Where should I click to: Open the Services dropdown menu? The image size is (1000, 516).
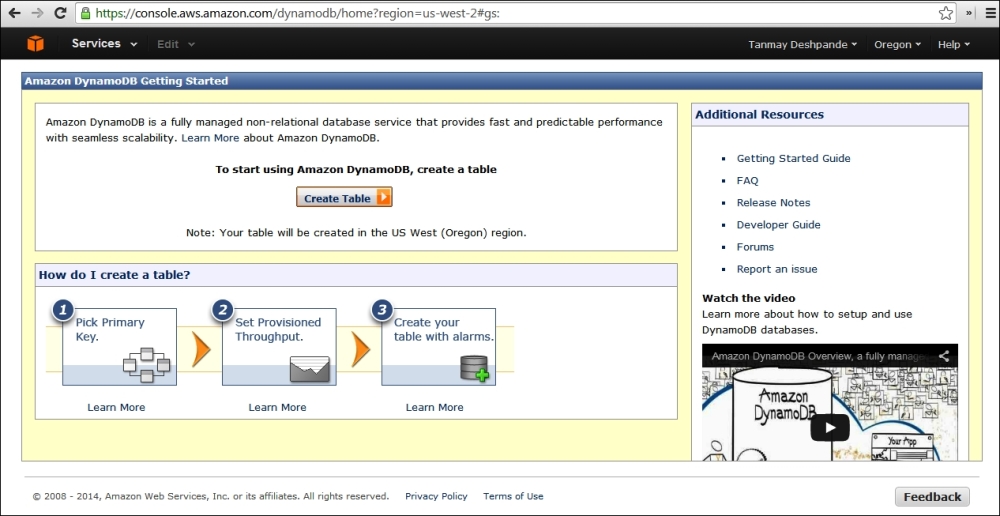pyautogui.click(x=104, y=44)
